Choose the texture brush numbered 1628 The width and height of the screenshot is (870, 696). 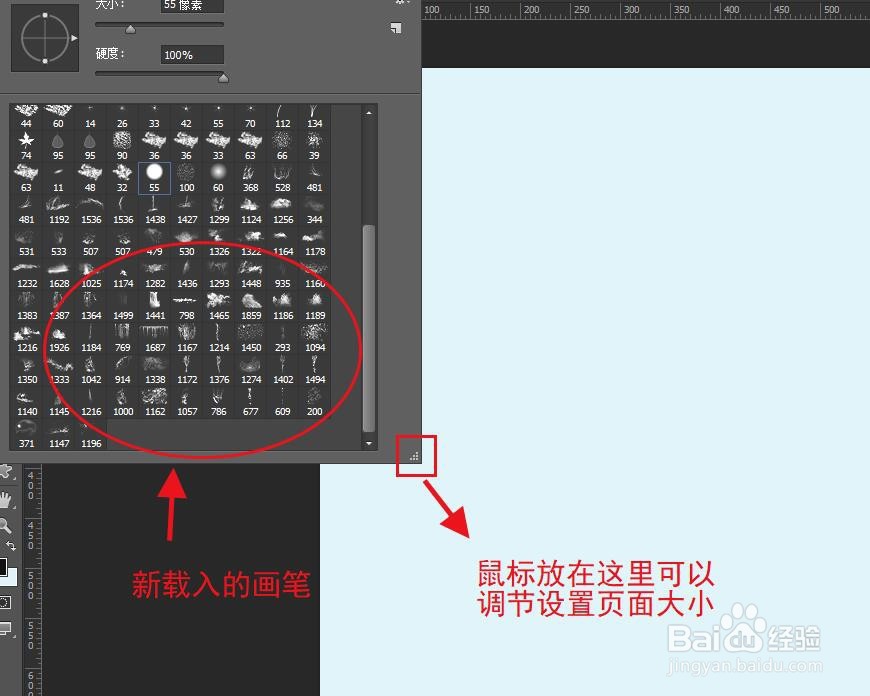click(58, 270)
